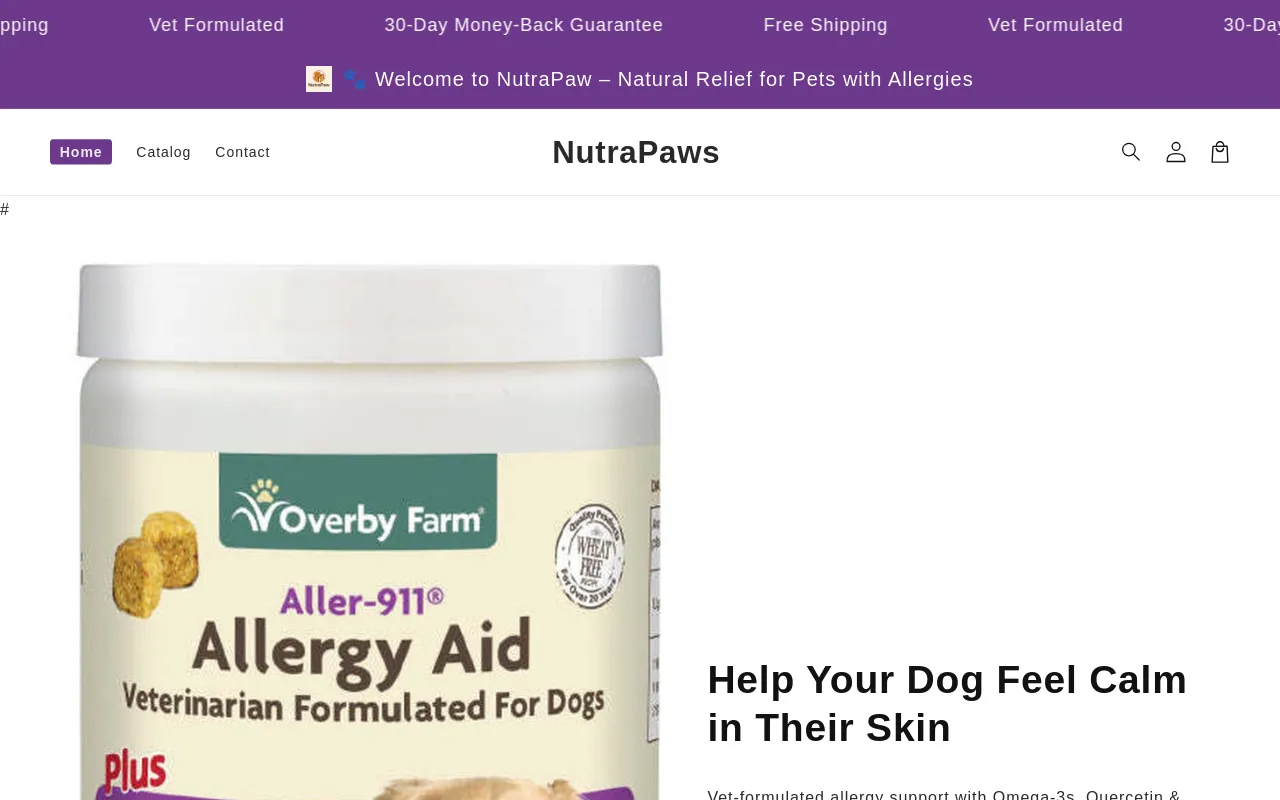Viewport: 1280px width, 800px height.
Task: Open the account login icon
Action: [x=1176, y=152]
